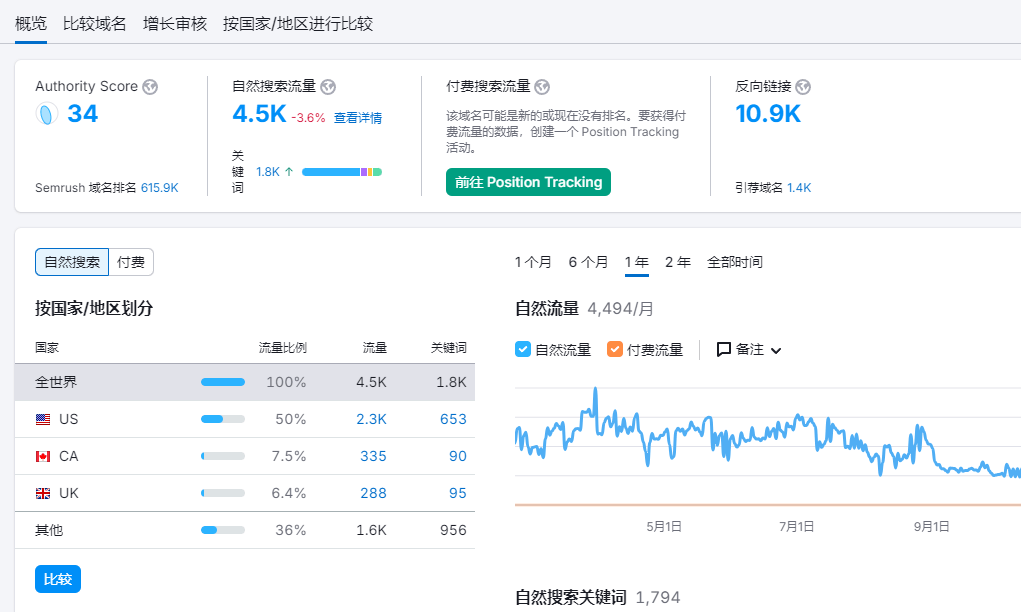Click the 其他 traffic value 1.6K
This screenshot has width=1021, height=612.
(x=371, y=531)
